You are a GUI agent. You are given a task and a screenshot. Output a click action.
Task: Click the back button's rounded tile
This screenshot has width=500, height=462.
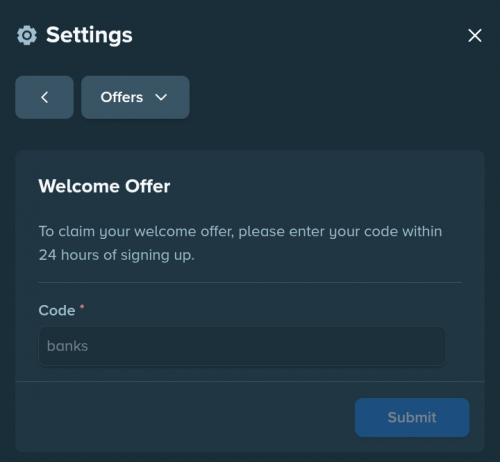tap(44, 97)
